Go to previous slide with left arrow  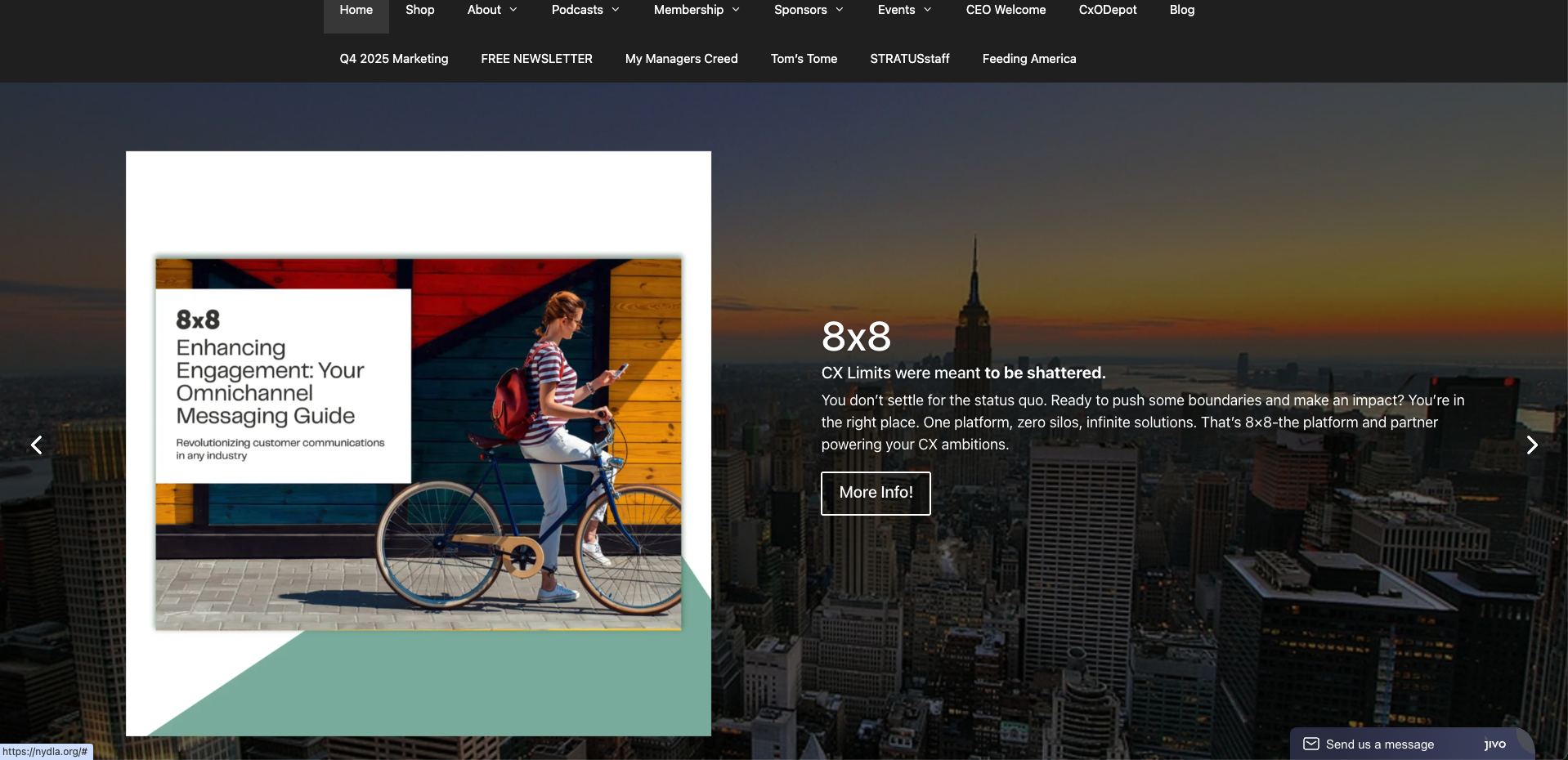point(36,445)
